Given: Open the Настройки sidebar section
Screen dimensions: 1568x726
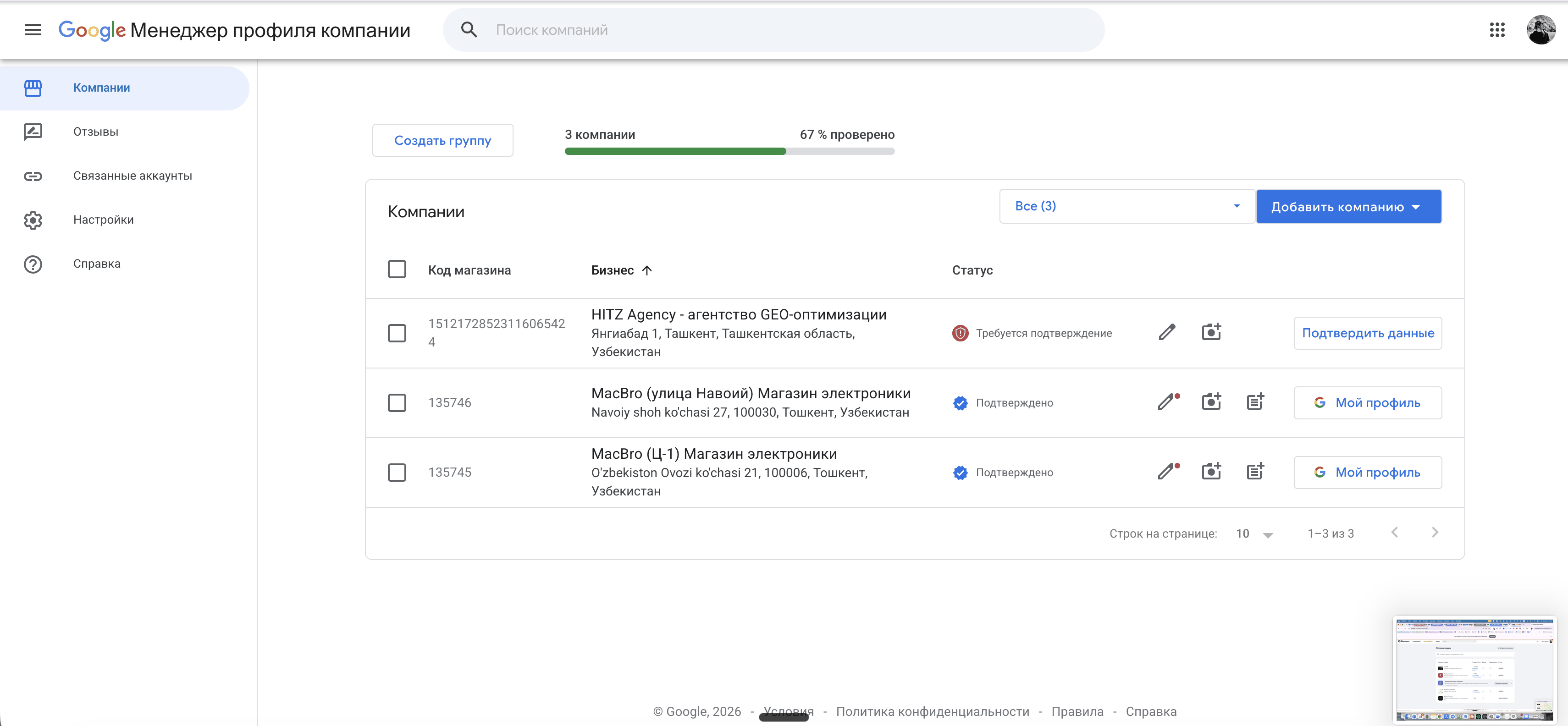Looking at the screenshot, I should [124, 220].
